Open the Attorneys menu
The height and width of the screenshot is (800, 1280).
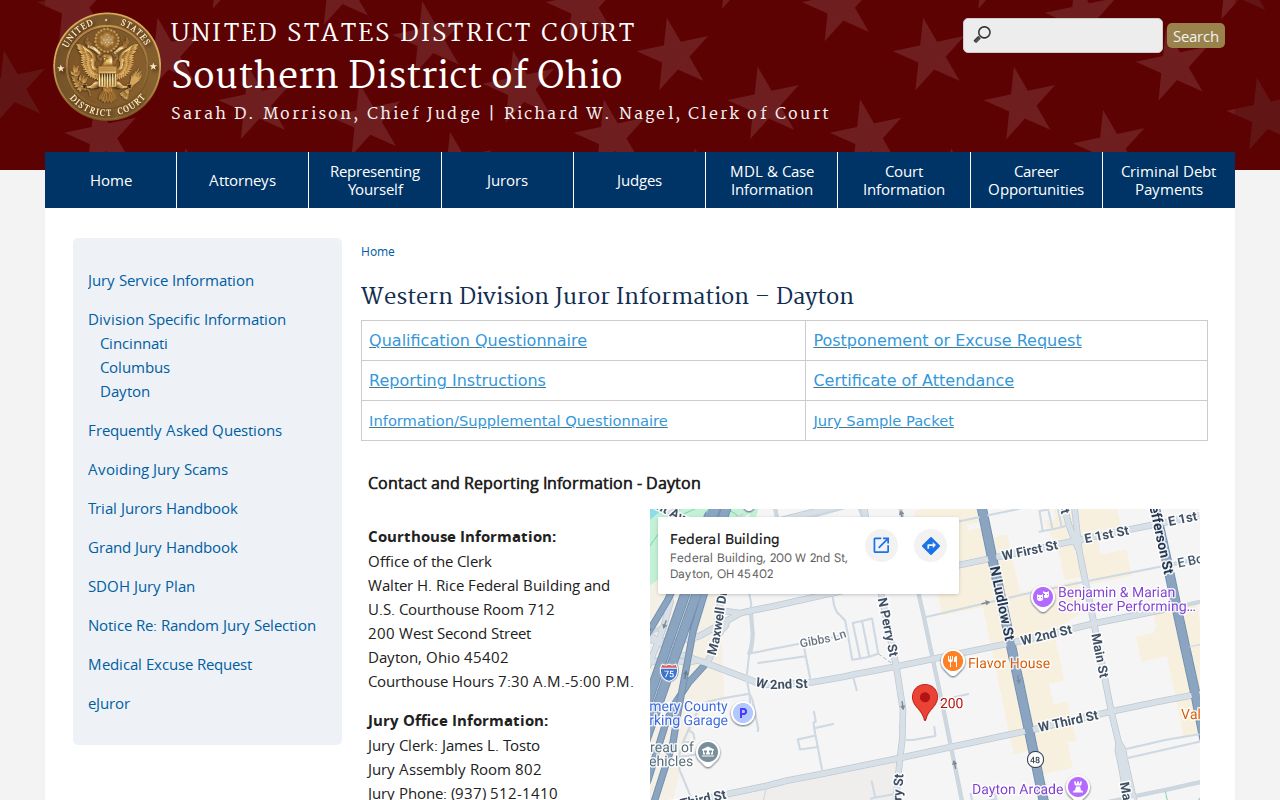pos(243,180)
